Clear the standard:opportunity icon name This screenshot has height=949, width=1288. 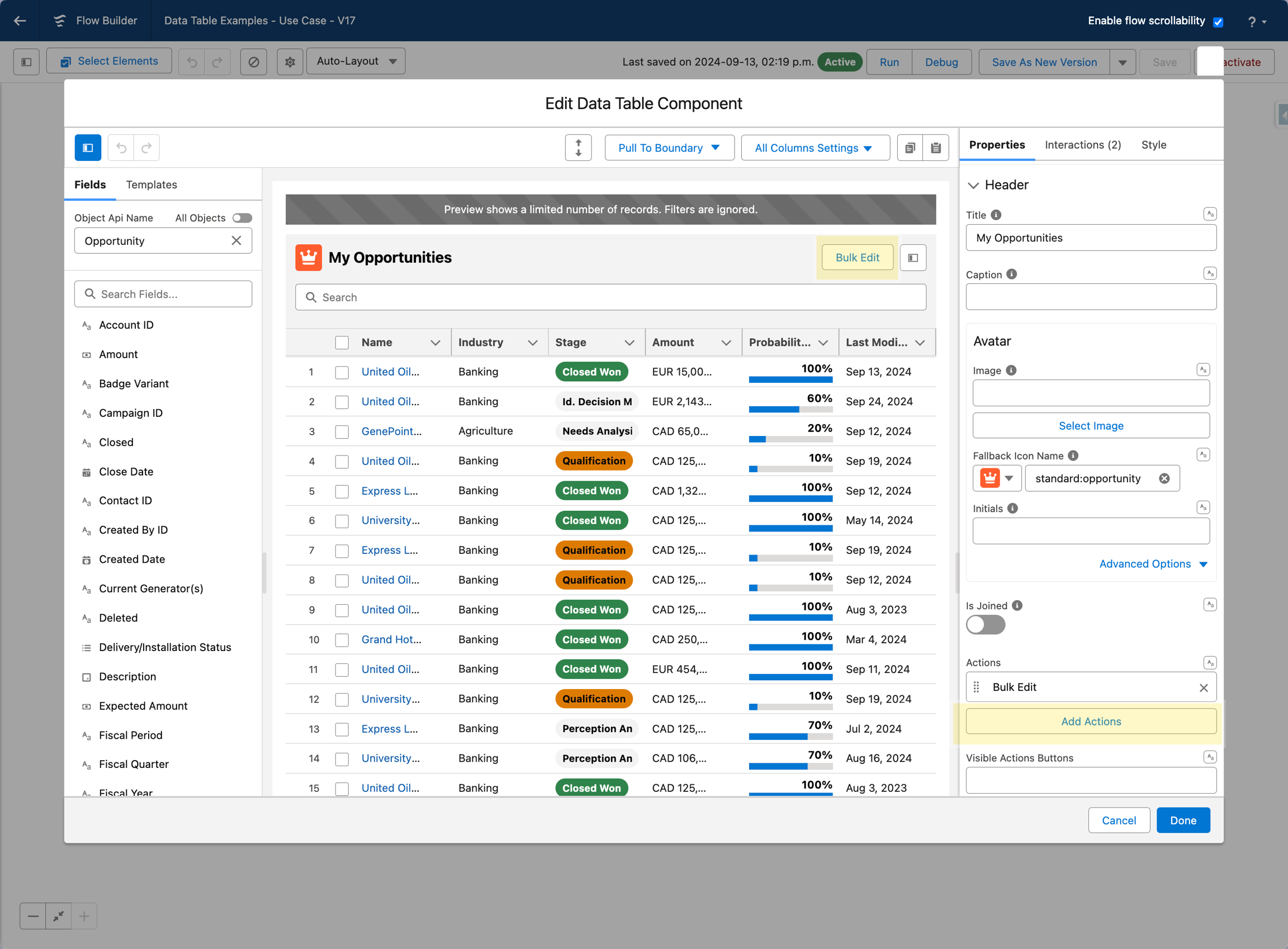1164,478
